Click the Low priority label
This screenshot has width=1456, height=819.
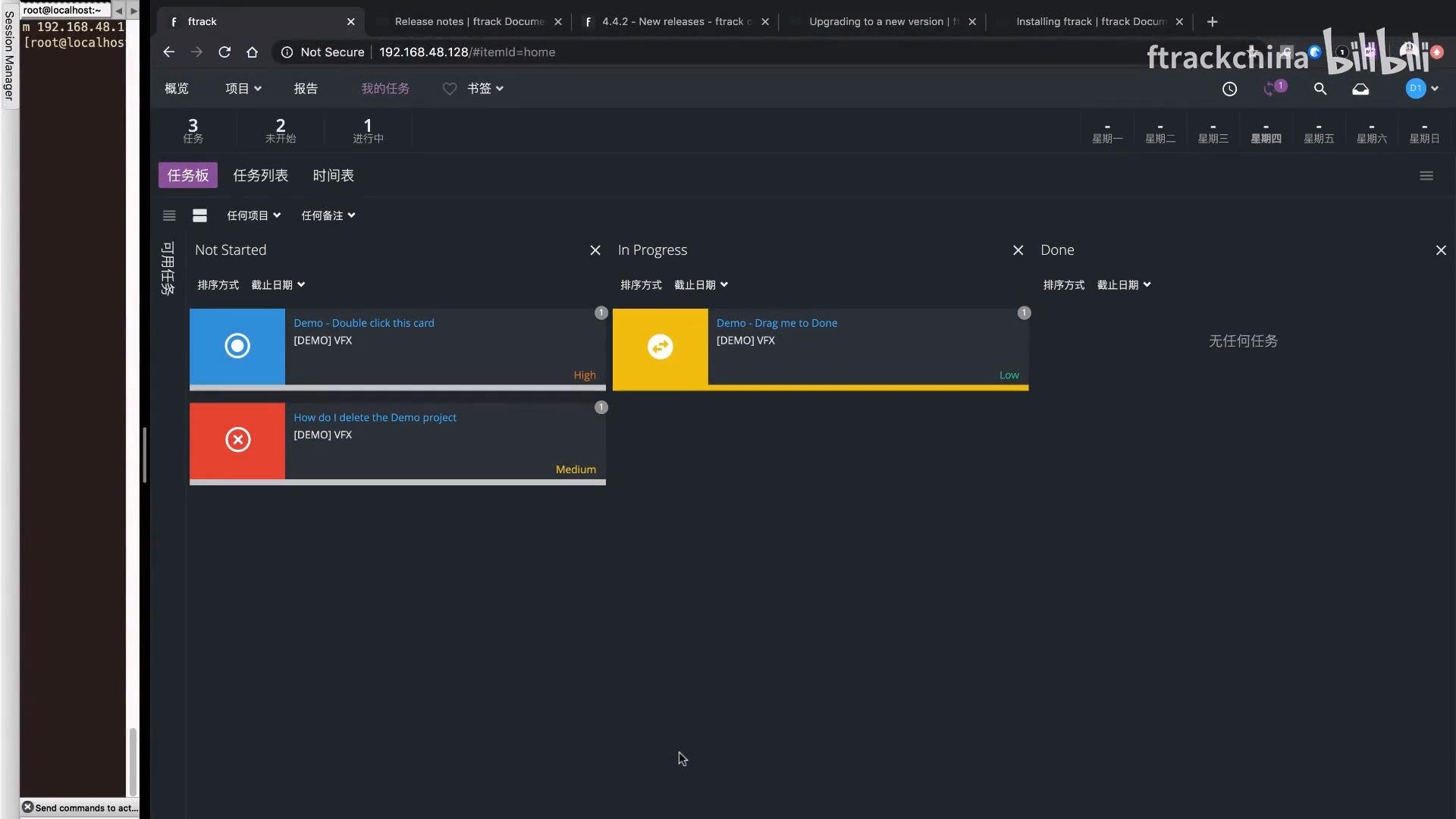(x=1009, y=375)
